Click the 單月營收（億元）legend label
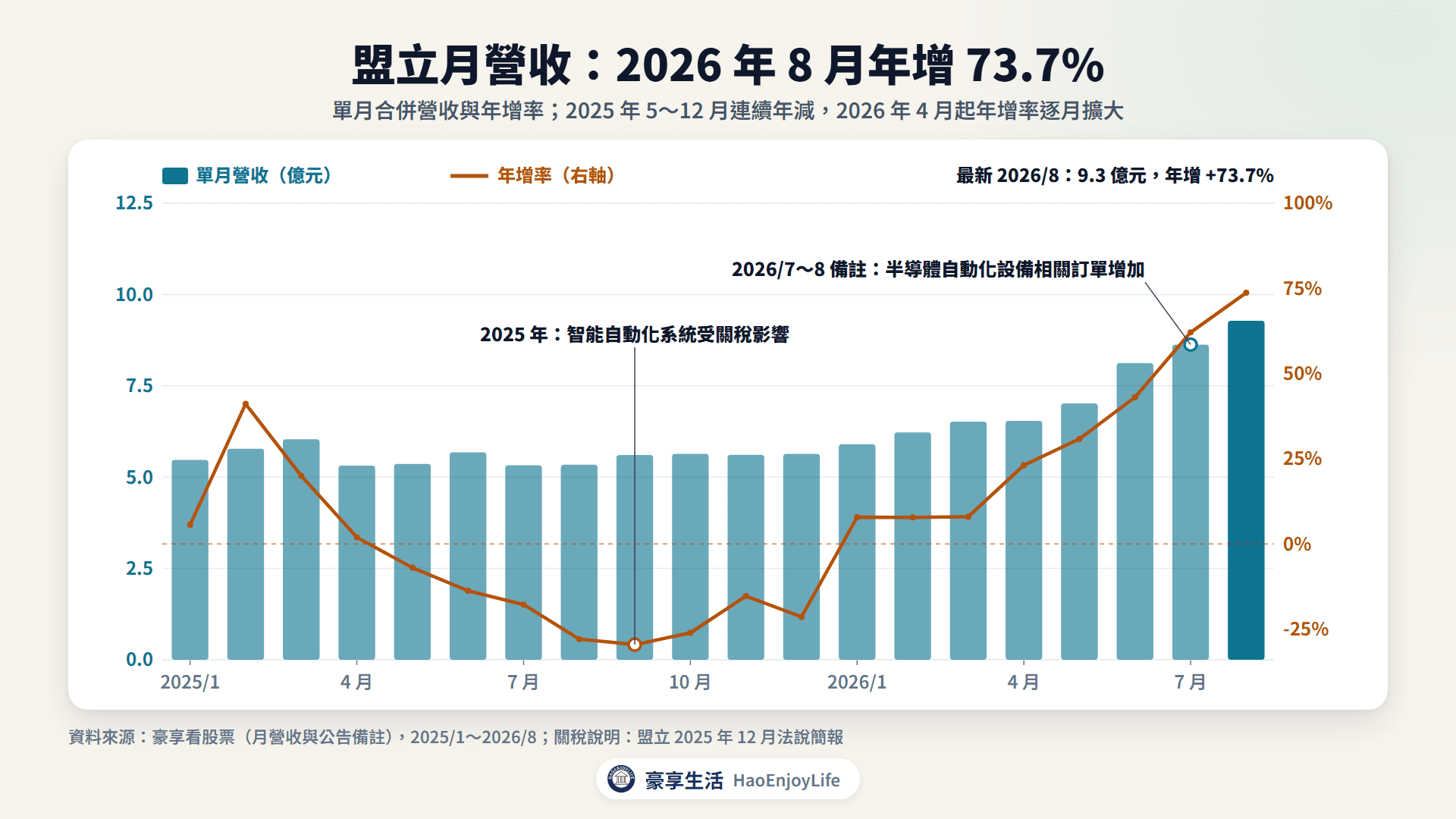 point(264,176)
